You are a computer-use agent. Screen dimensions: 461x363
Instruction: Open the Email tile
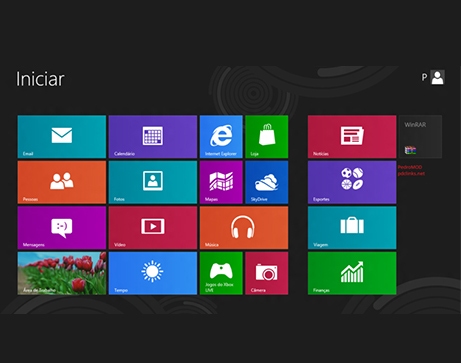(x=62, y=137)
